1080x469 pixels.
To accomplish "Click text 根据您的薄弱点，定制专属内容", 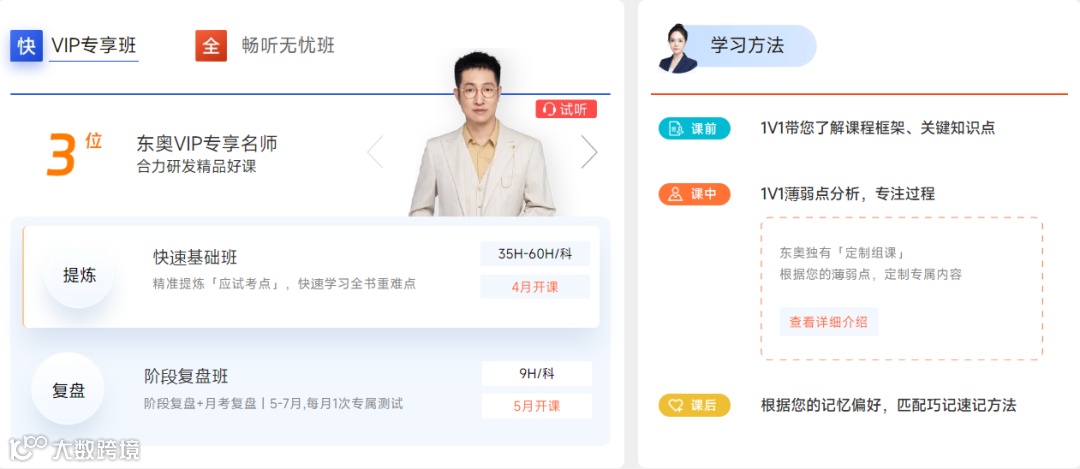I will [x=871, y=275].
